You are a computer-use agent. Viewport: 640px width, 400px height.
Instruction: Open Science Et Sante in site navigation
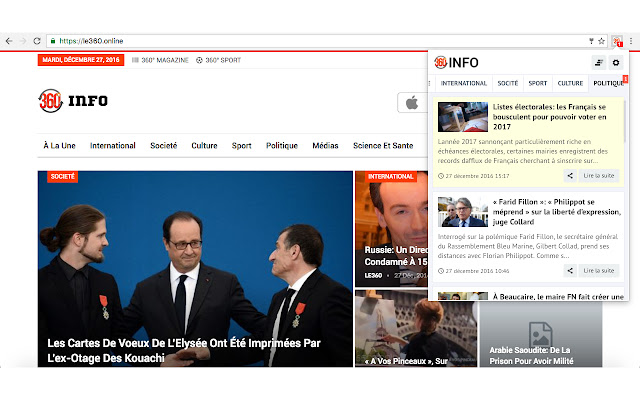click(x=383, y=145)
